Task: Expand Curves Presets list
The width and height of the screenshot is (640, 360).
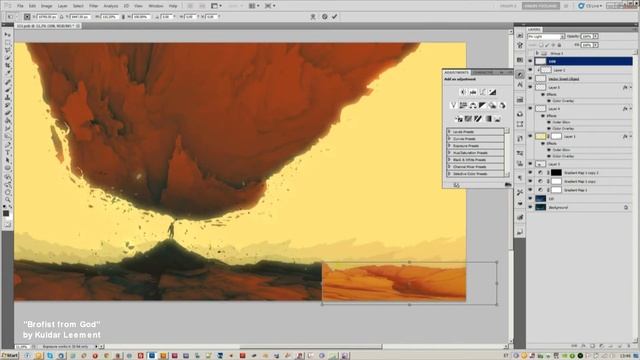Action: pos(449,139)
